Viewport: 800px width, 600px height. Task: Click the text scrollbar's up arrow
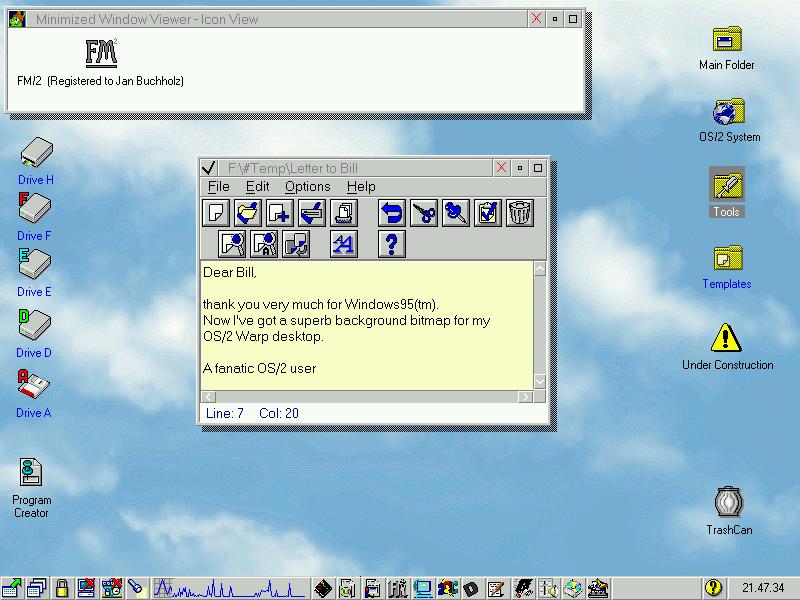tap(540, 268)
